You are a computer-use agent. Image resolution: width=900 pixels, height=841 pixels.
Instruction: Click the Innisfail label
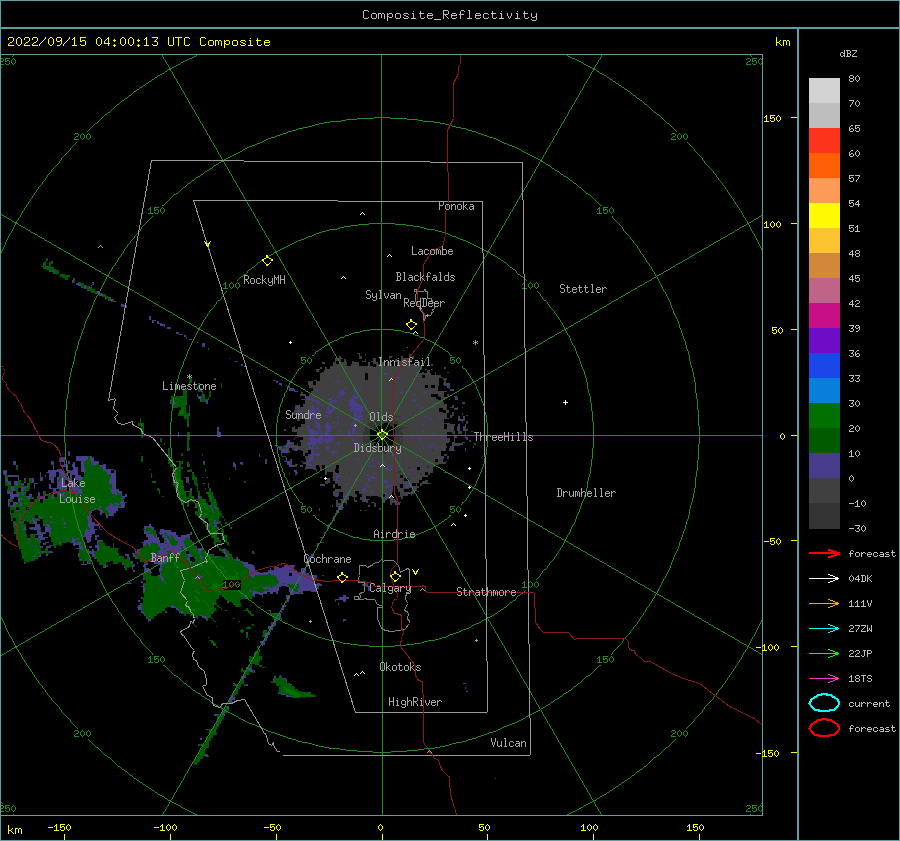click(x=405, y=362)
